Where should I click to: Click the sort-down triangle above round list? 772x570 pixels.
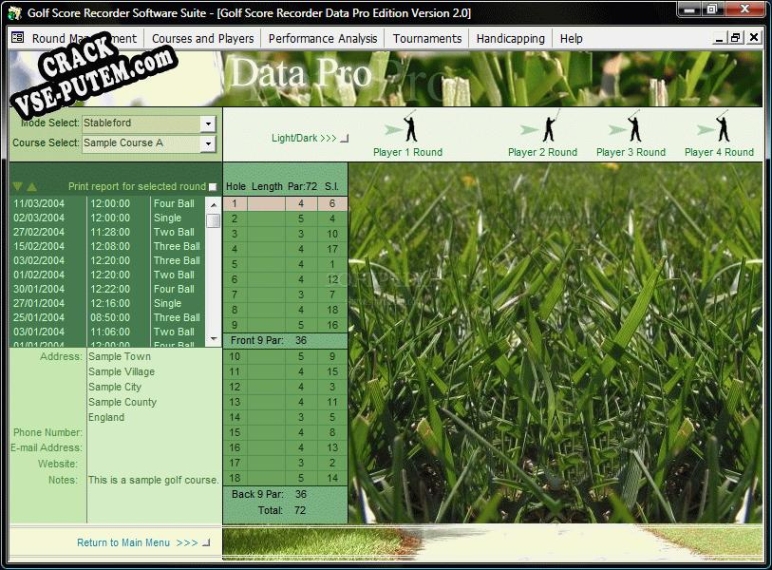[x=18, y=187]
